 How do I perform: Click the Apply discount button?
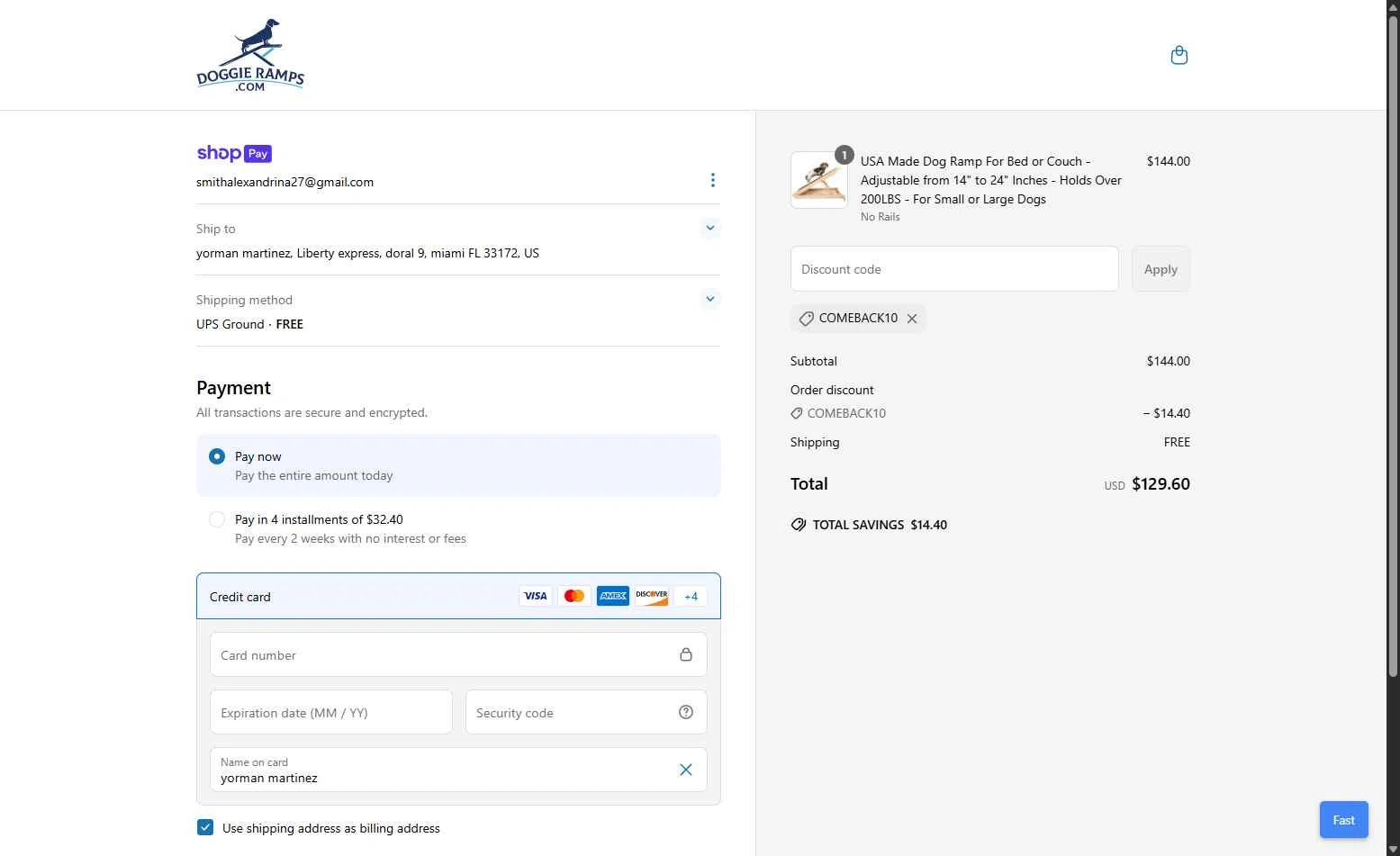[x=1161, y=269]
